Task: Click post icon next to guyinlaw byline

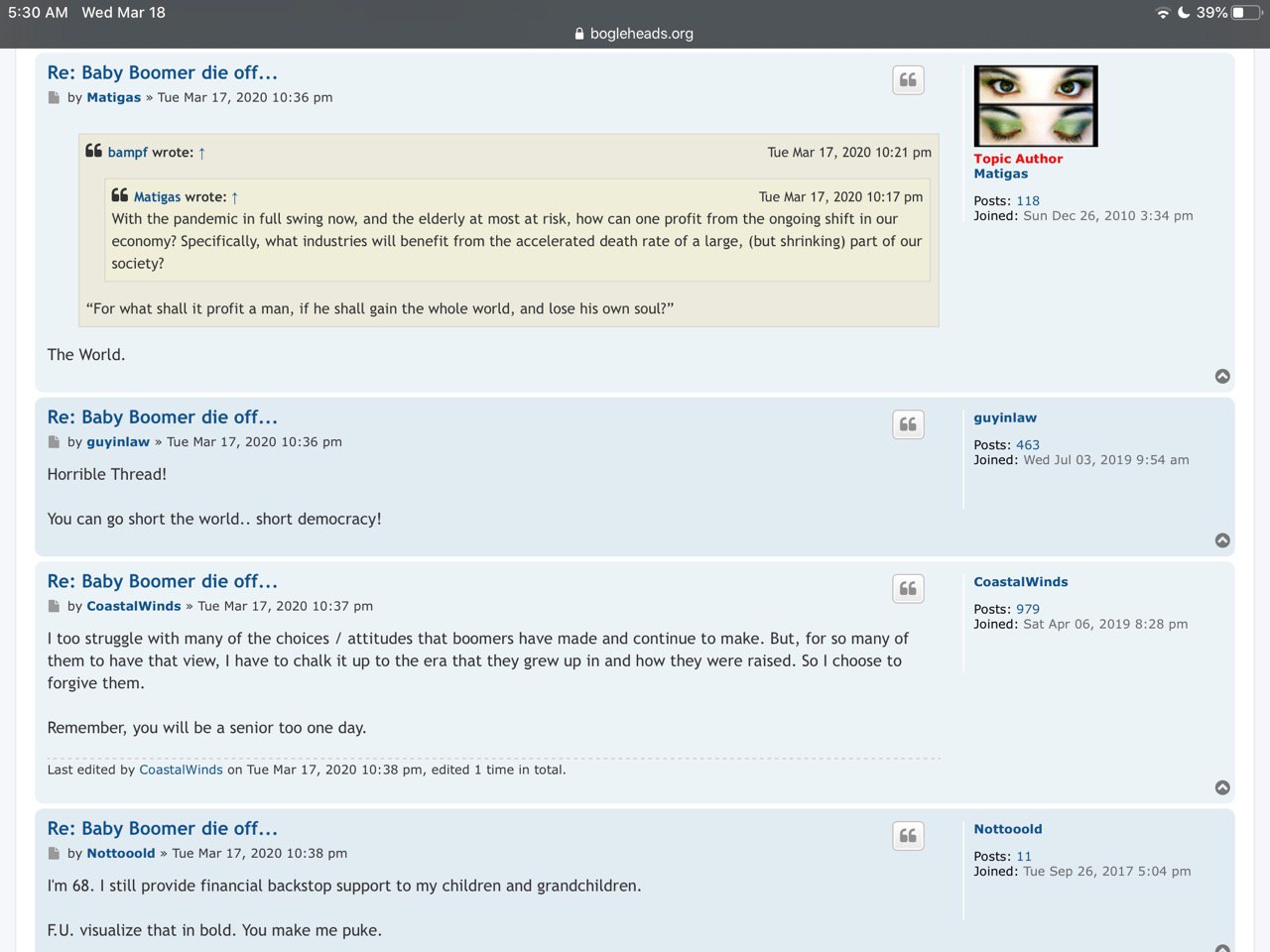Action: click(x=54, y=442)
